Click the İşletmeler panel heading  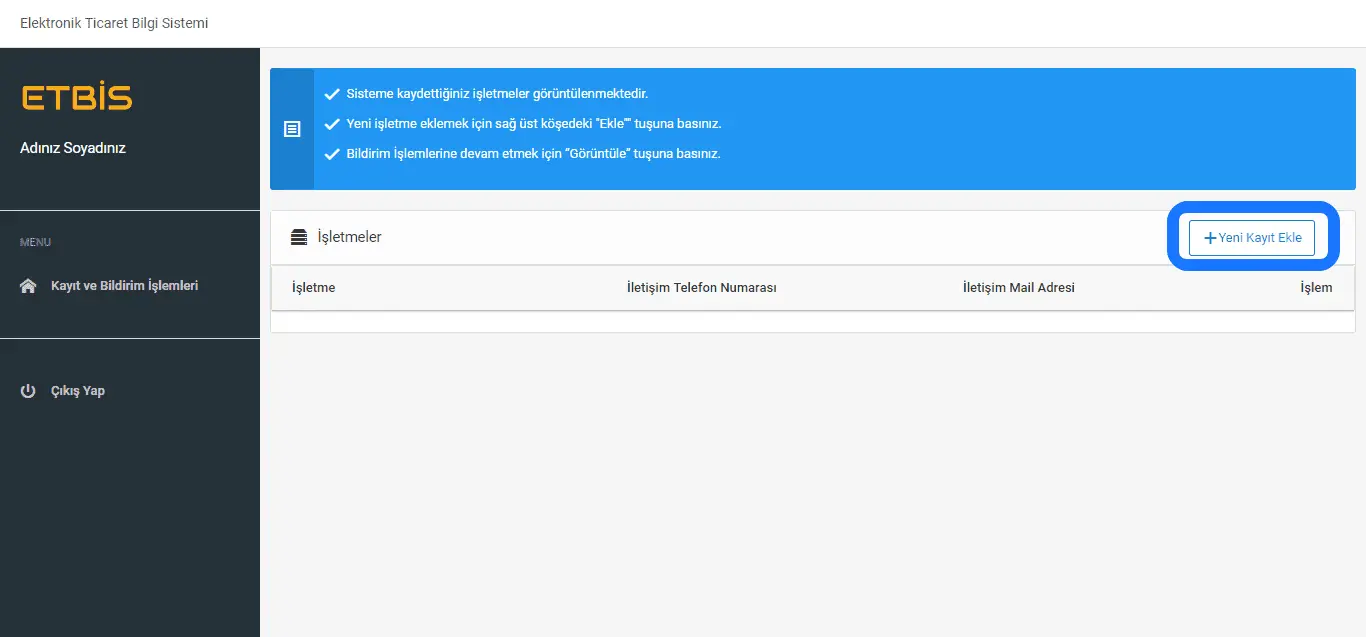pos(349,238)
